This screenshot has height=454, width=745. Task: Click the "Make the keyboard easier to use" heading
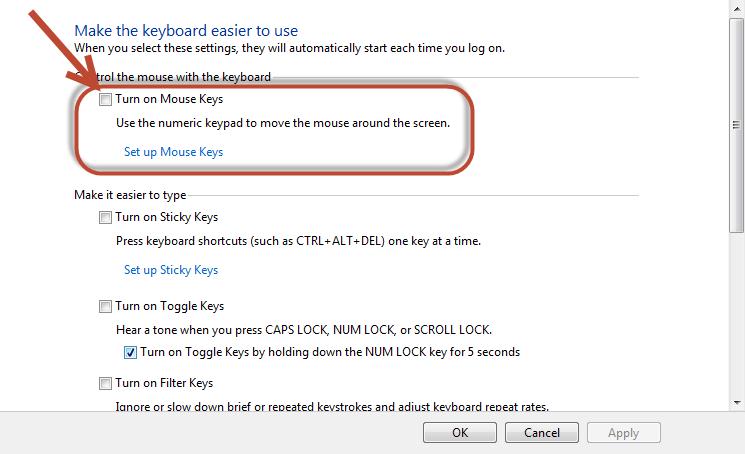[186, 31]
